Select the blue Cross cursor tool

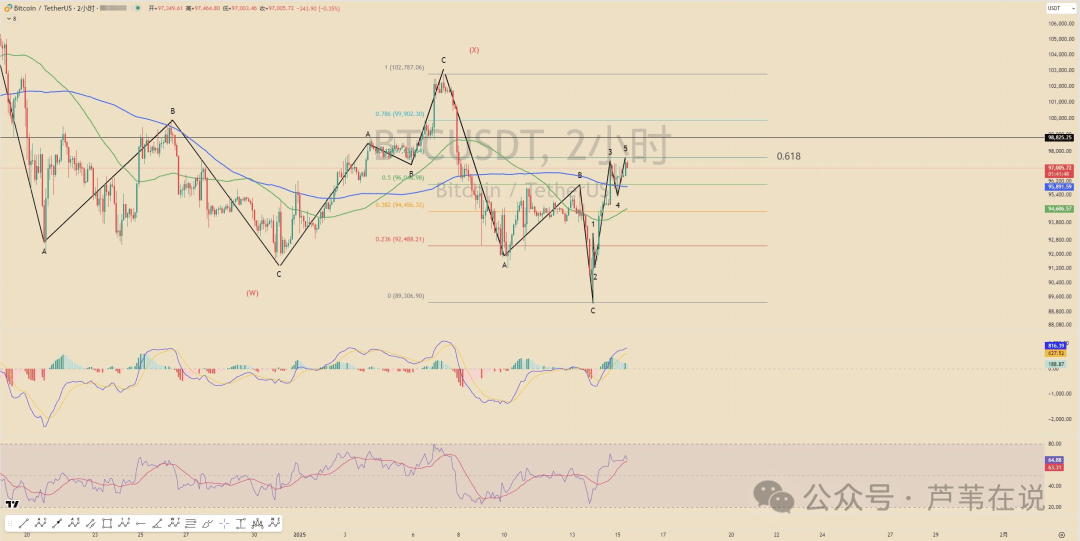click(224, 523)
